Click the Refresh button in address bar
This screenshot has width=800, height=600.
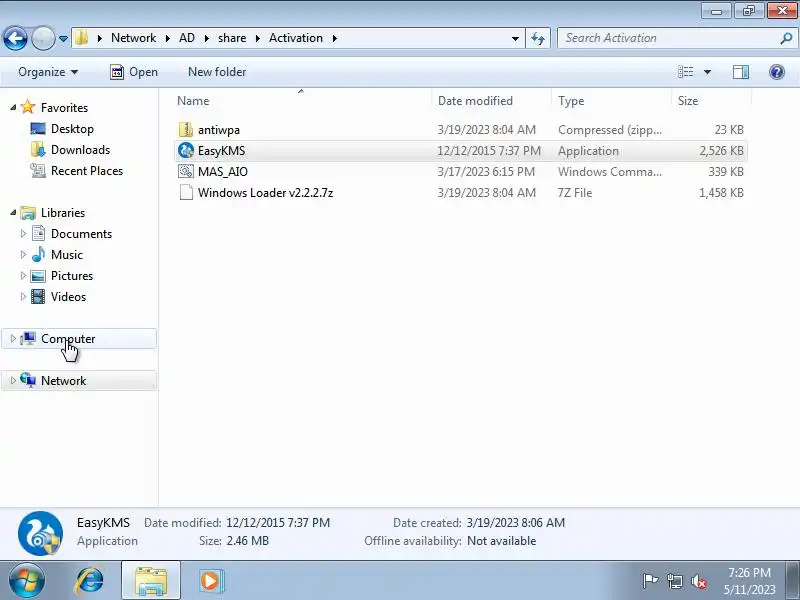538,38
